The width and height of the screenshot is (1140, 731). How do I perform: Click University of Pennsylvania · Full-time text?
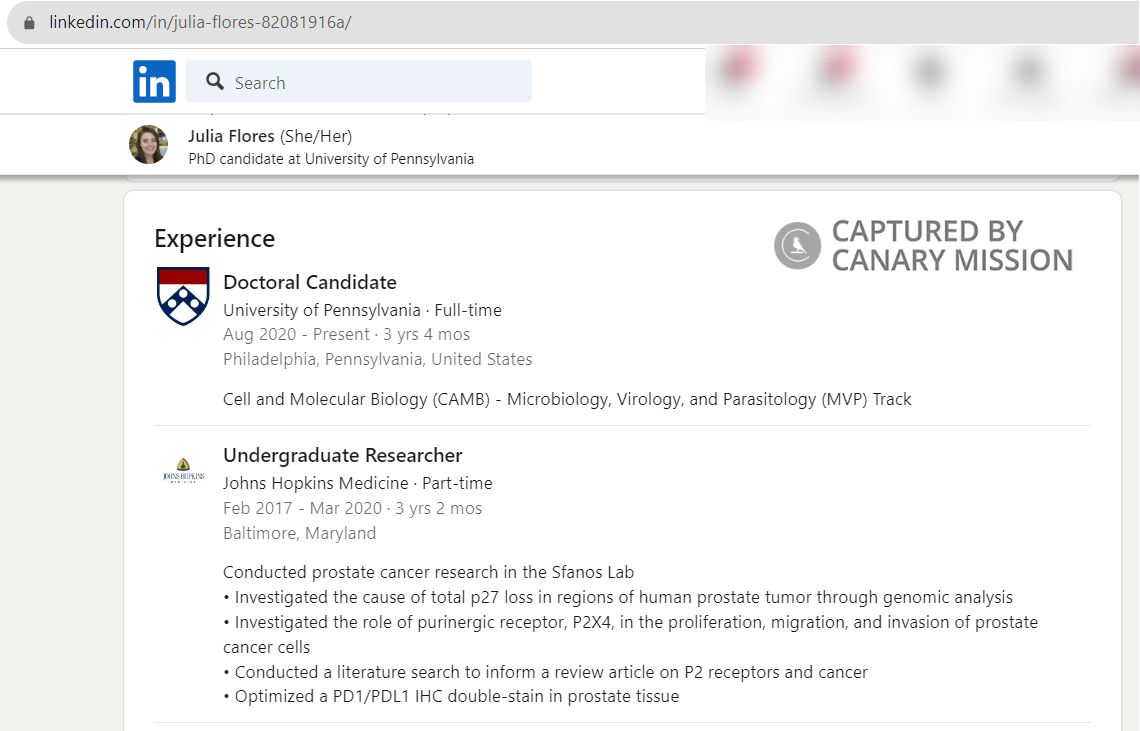click(362, 310)
